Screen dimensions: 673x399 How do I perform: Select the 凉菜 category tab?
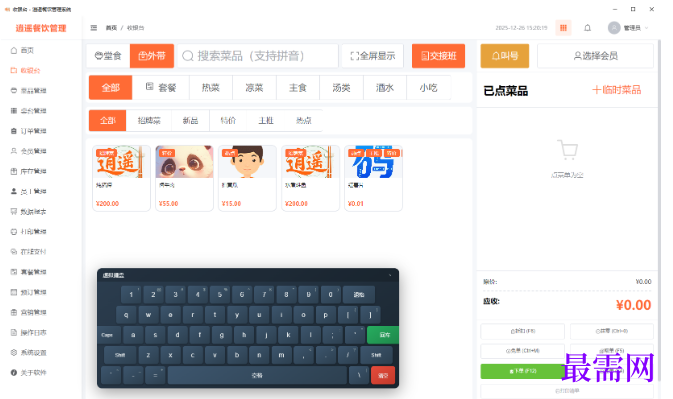click(255, 88)
